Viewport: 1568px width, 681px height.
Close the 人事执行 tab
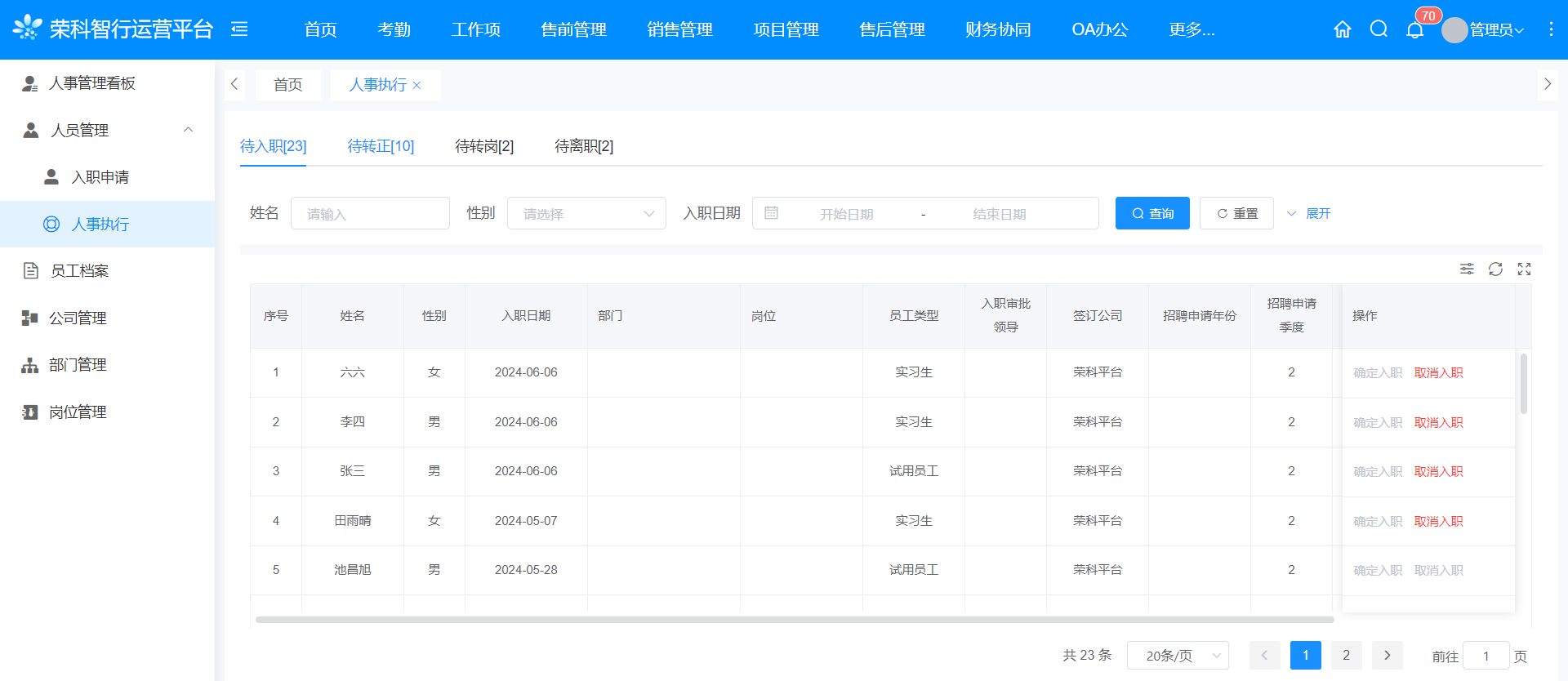416,85
